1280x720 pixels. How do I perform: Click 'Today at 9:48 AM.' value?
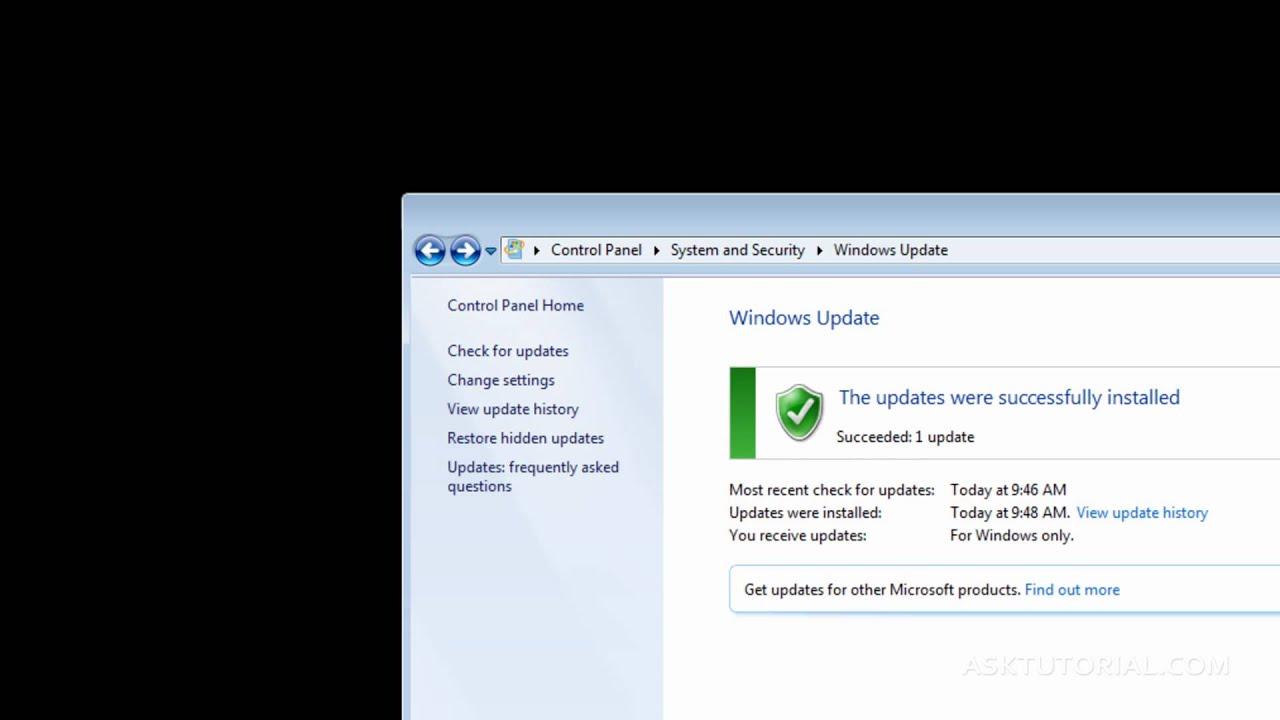tap(1010, 512)
